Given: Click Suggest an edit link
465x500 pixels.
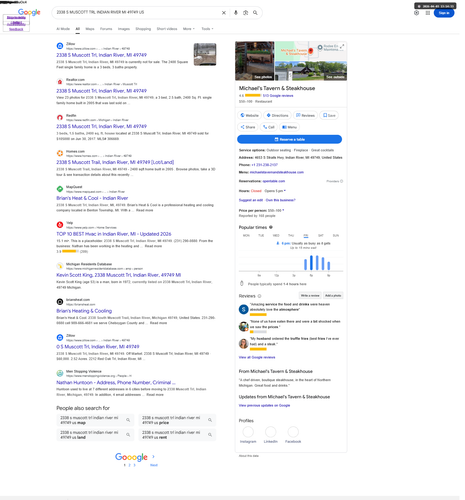Looking at the screenshot, I should pos(251,200).
